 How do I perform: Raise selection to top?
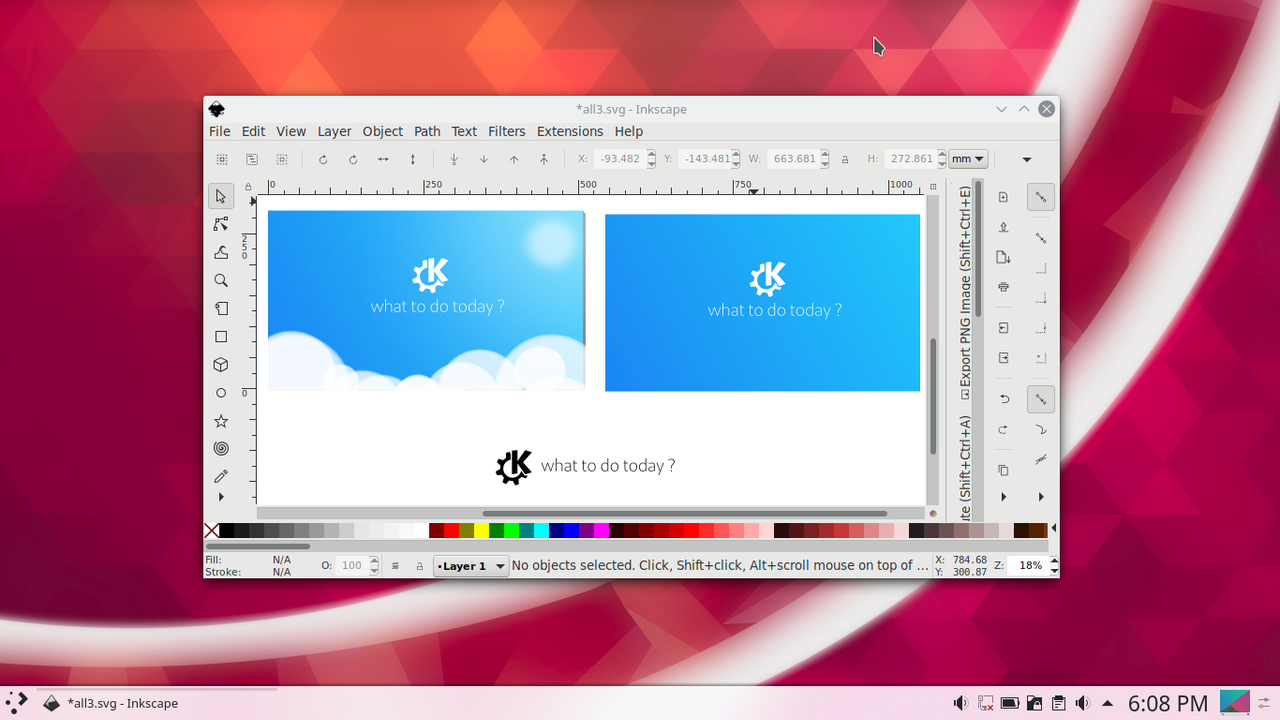[544, 159]
